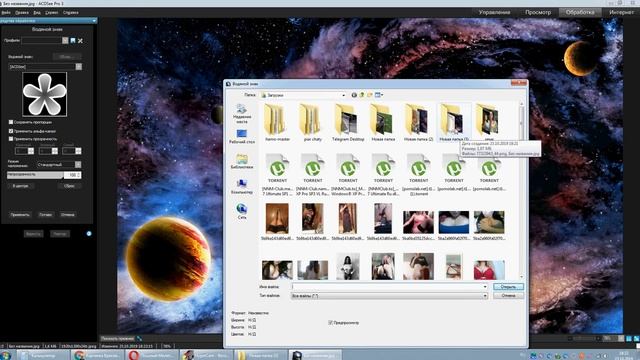
Task: Click the В центре button
Action: (x=20, y=186)
